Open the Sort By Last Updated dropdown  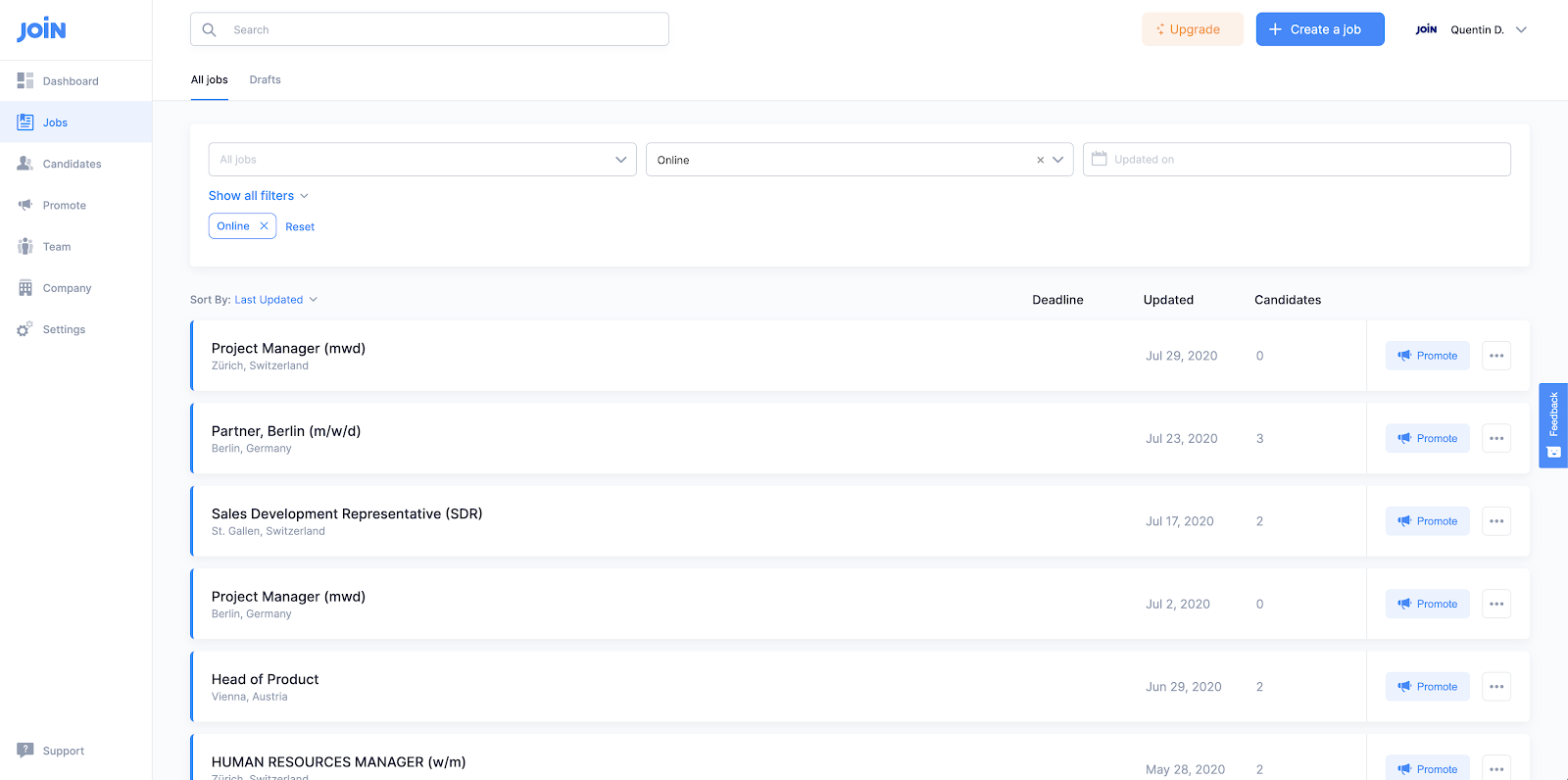click(275, 300)
